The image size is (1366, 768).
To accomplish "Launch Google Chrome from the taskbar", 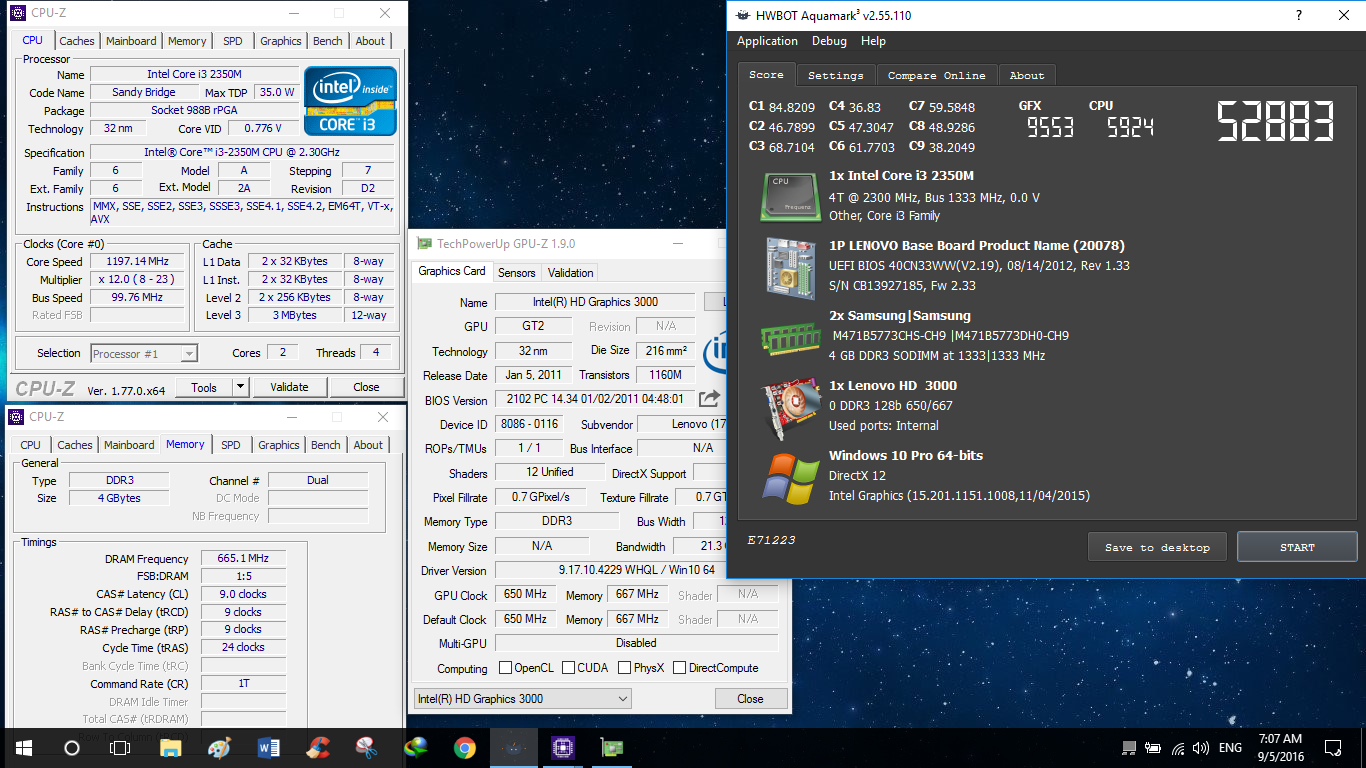I will [465, 747].
